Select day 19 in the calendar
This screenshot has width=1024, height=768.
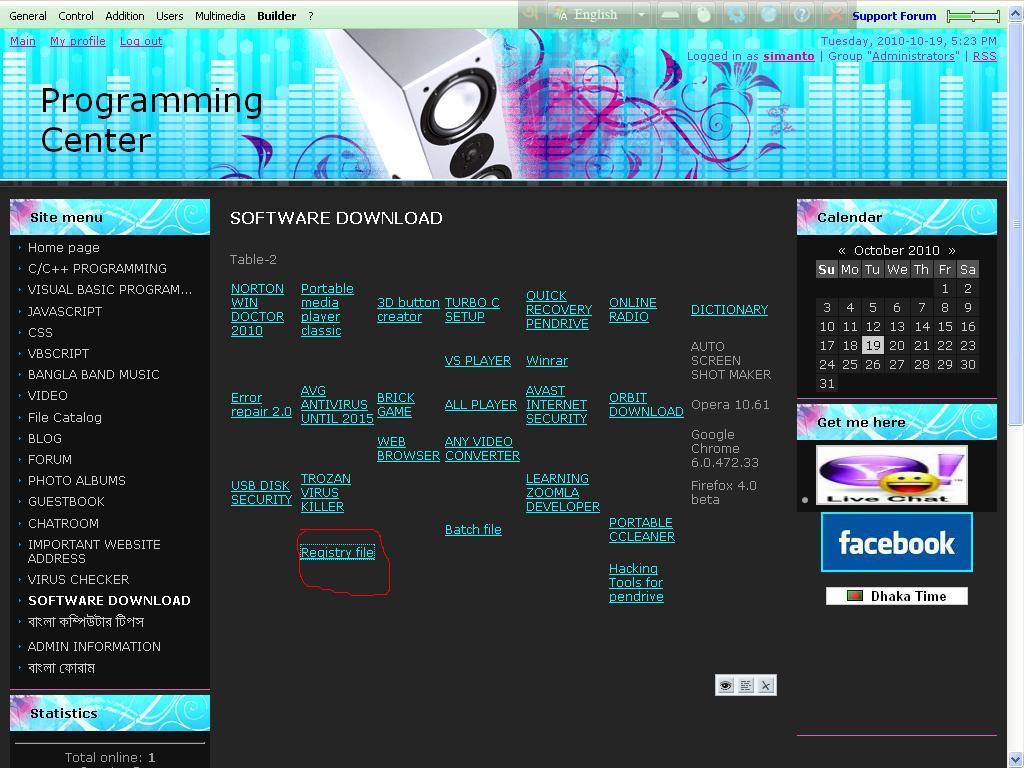pyautogui.click(x=873, y=345)
